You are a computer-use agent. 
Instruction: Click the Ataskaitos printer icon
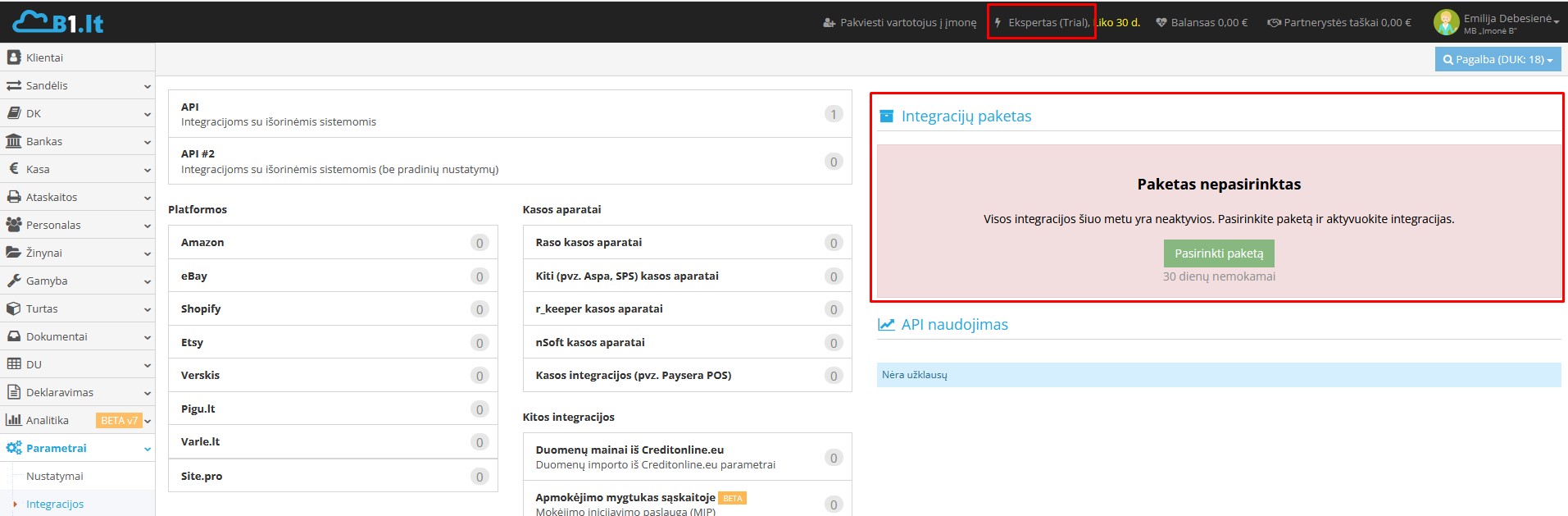(x=13, y=197)
